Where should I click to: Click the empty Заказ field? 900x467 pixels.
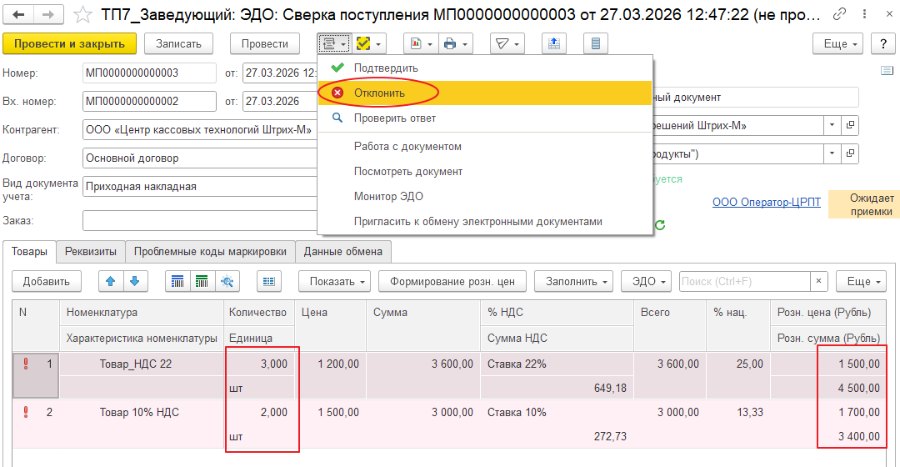click(x=200, y=220)
